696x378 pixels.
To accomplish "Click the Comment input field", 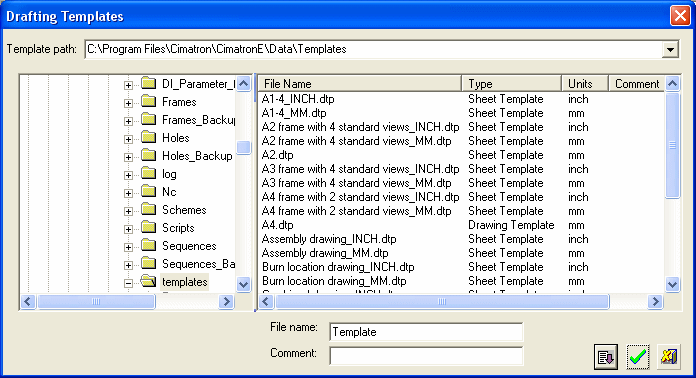I will point(426,356).
